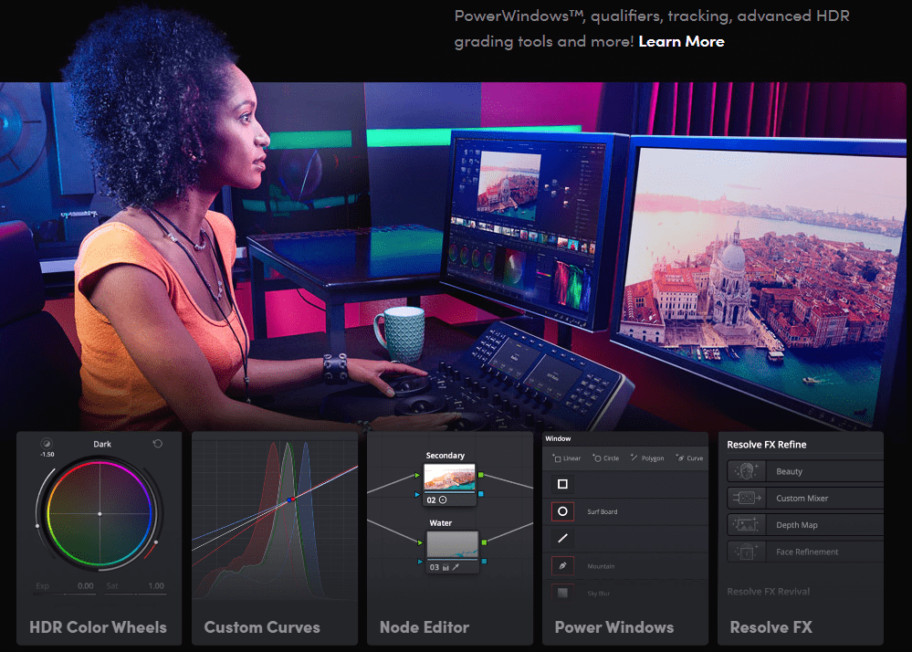Reset the Dark HDR color wheel
The width and height of the screenshot is (912, 652).
point(156,444)
